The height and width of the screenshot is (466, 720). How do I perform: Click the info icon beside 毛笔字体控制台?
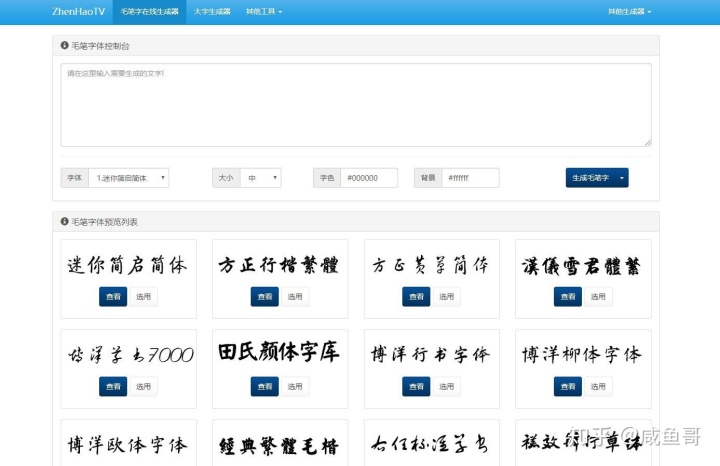point(64,45)
